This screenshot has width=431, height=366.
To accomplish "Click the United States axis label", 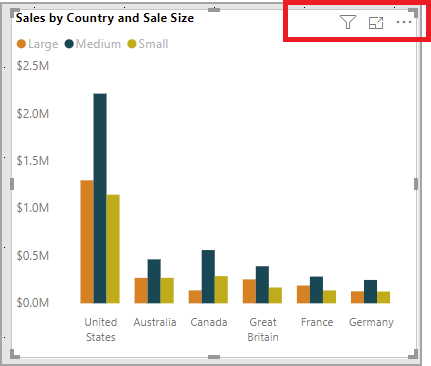I will click(100, 330).
